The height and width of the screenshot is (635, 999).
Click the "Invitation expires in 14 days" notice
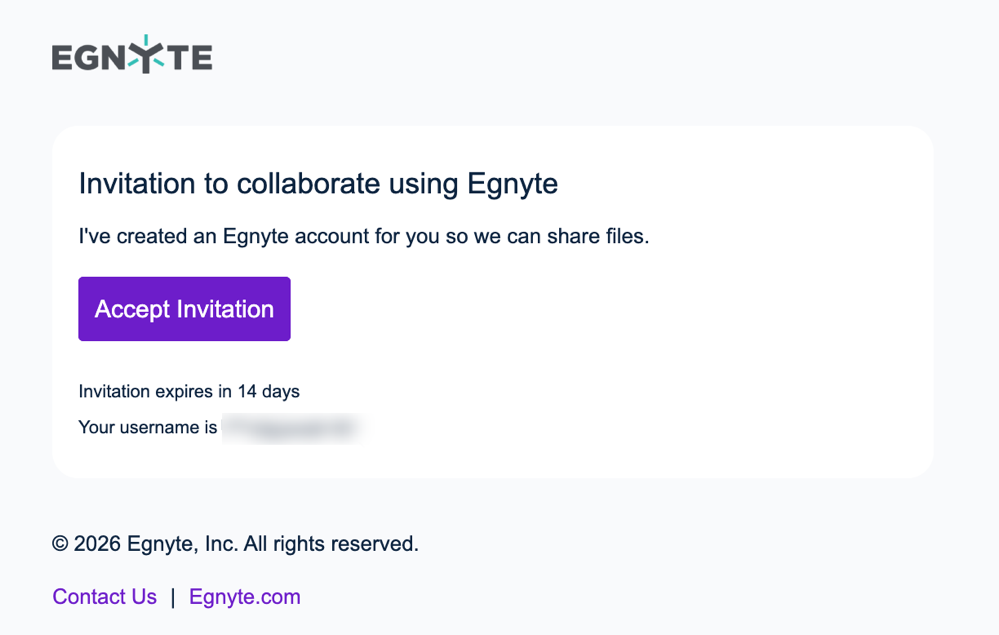189,391
